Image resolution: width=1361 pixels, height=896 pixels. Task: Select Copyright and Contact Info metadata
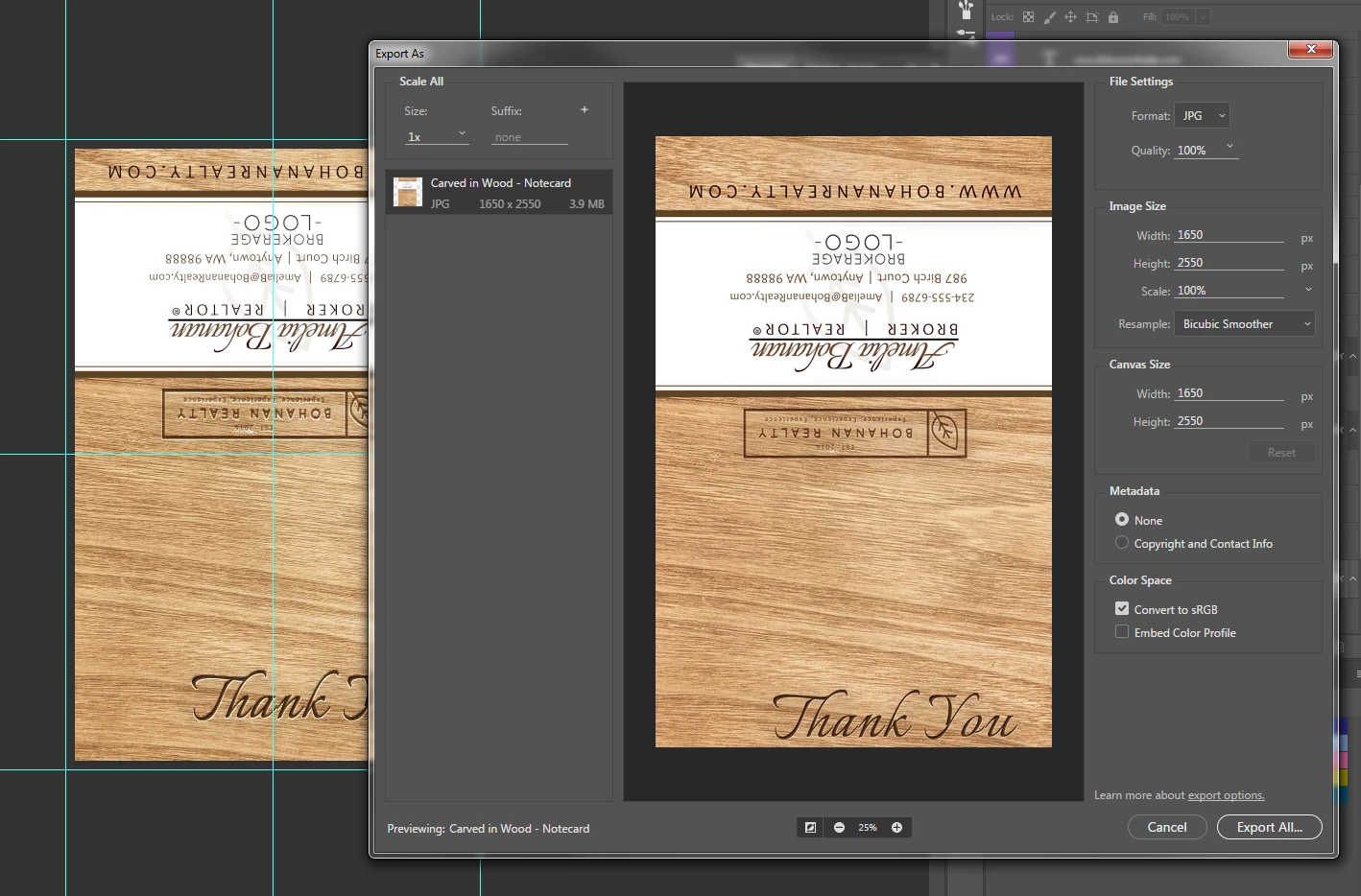point(1121,542)
